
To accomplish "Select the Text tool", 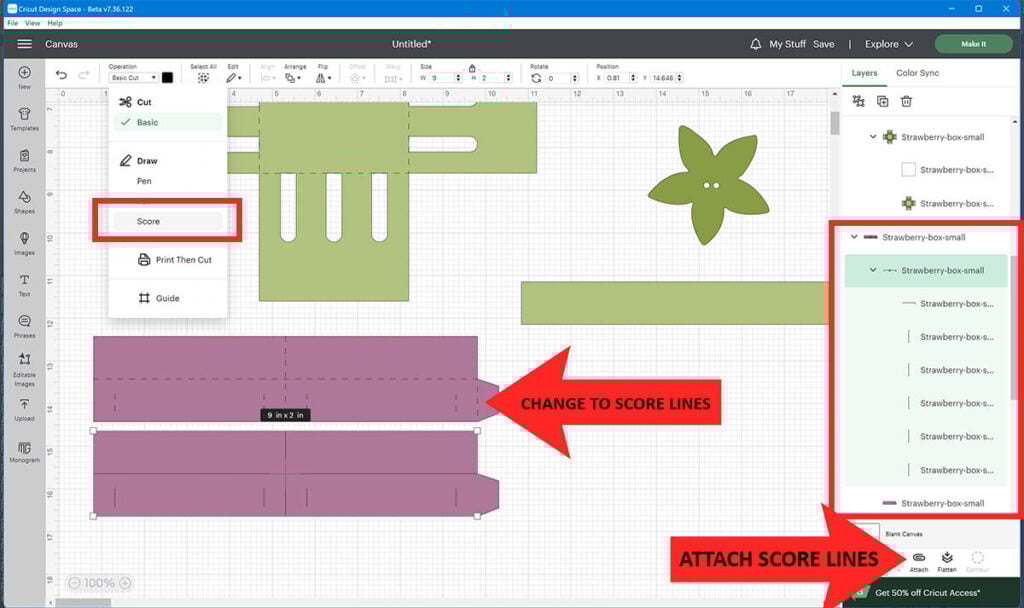I will (x=24, y=284).
